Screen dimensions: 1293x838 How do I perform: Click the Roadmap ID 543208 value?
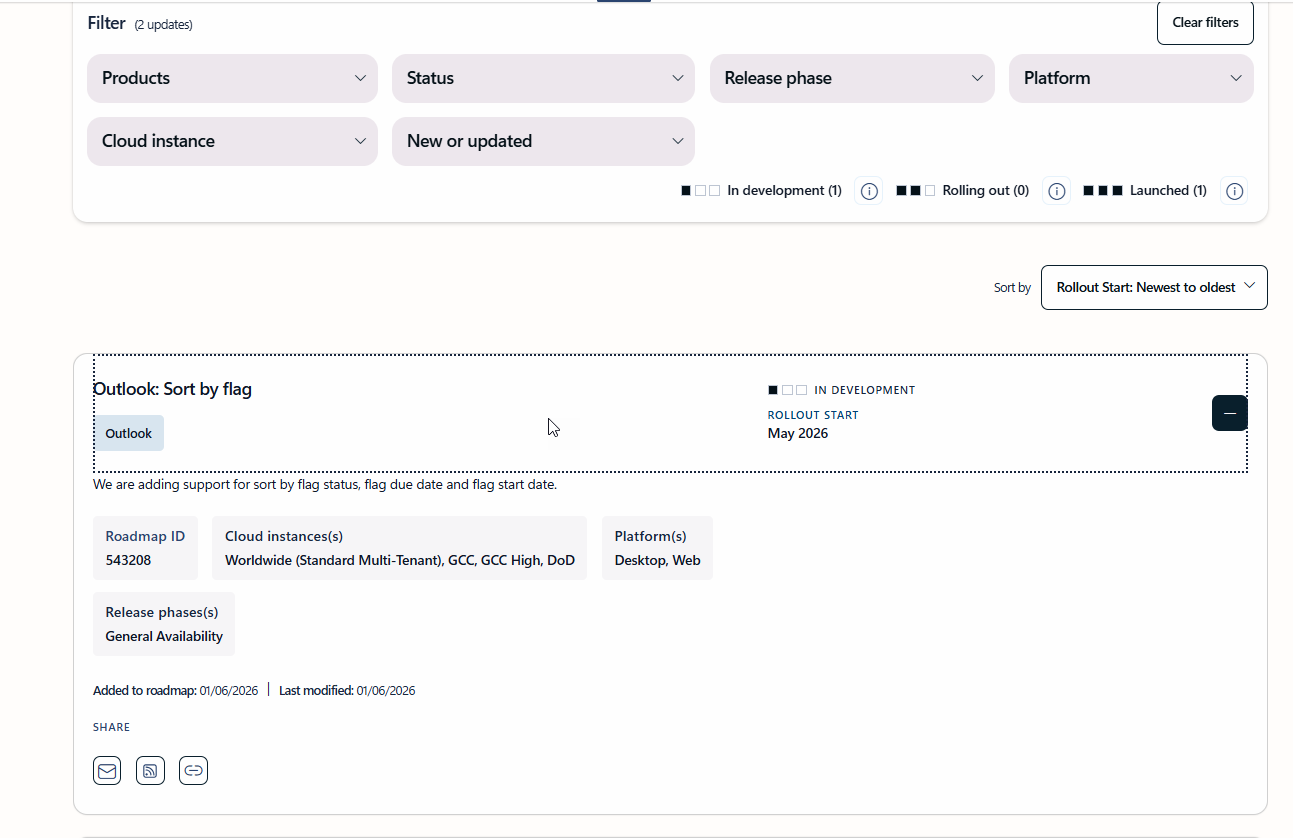(128, 560)
